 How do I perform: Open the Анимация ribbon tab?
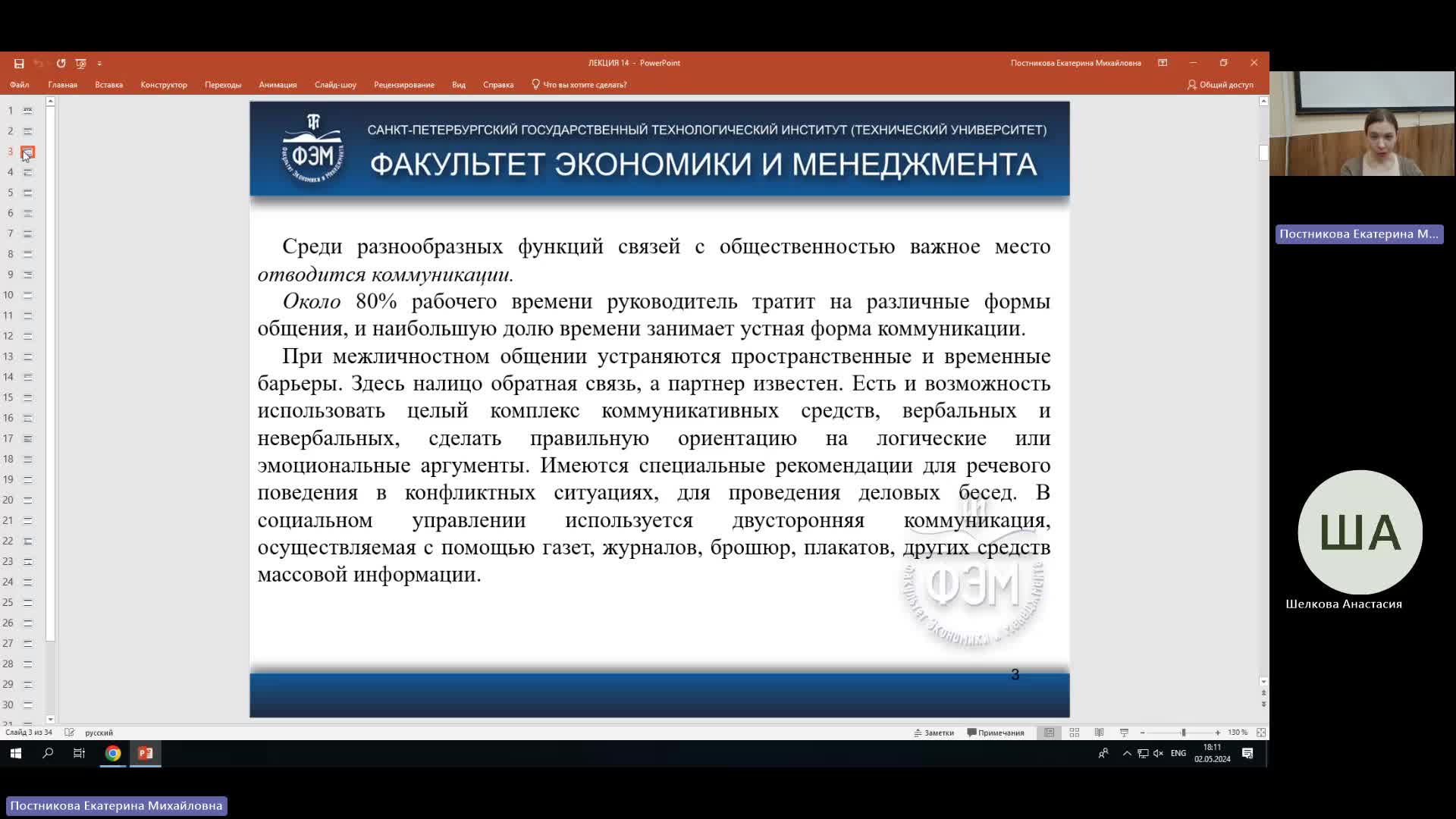(278, 85)
